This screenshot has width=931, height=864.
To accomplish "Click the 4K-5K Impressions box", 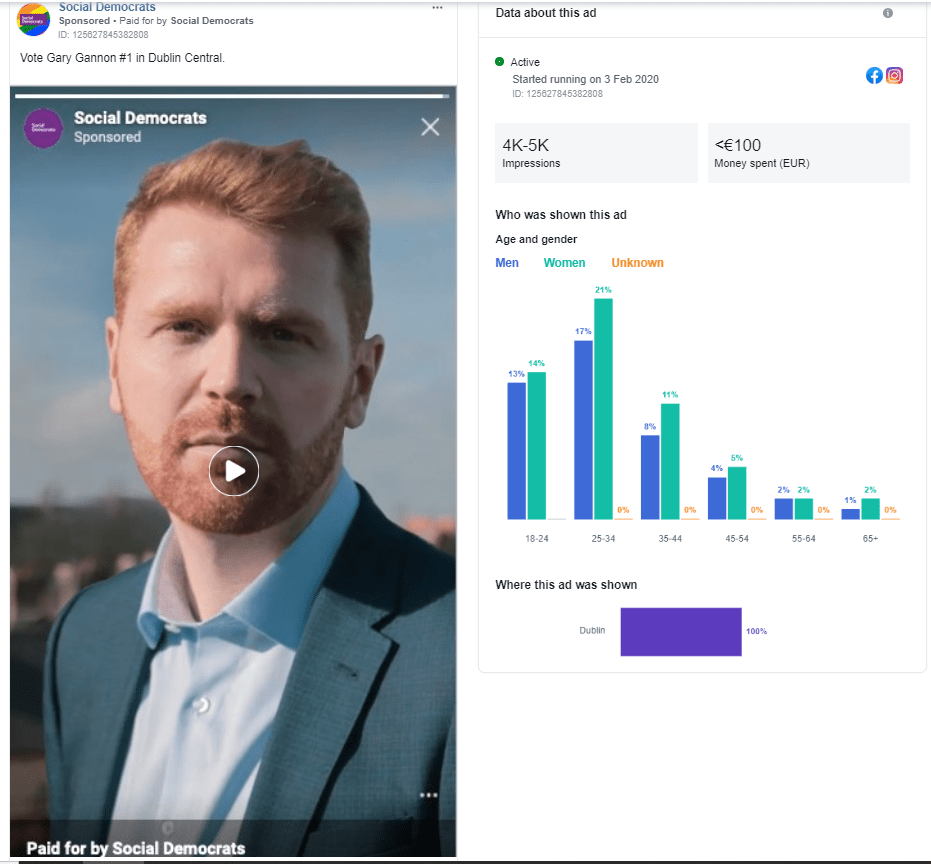I will pos(596,153).
